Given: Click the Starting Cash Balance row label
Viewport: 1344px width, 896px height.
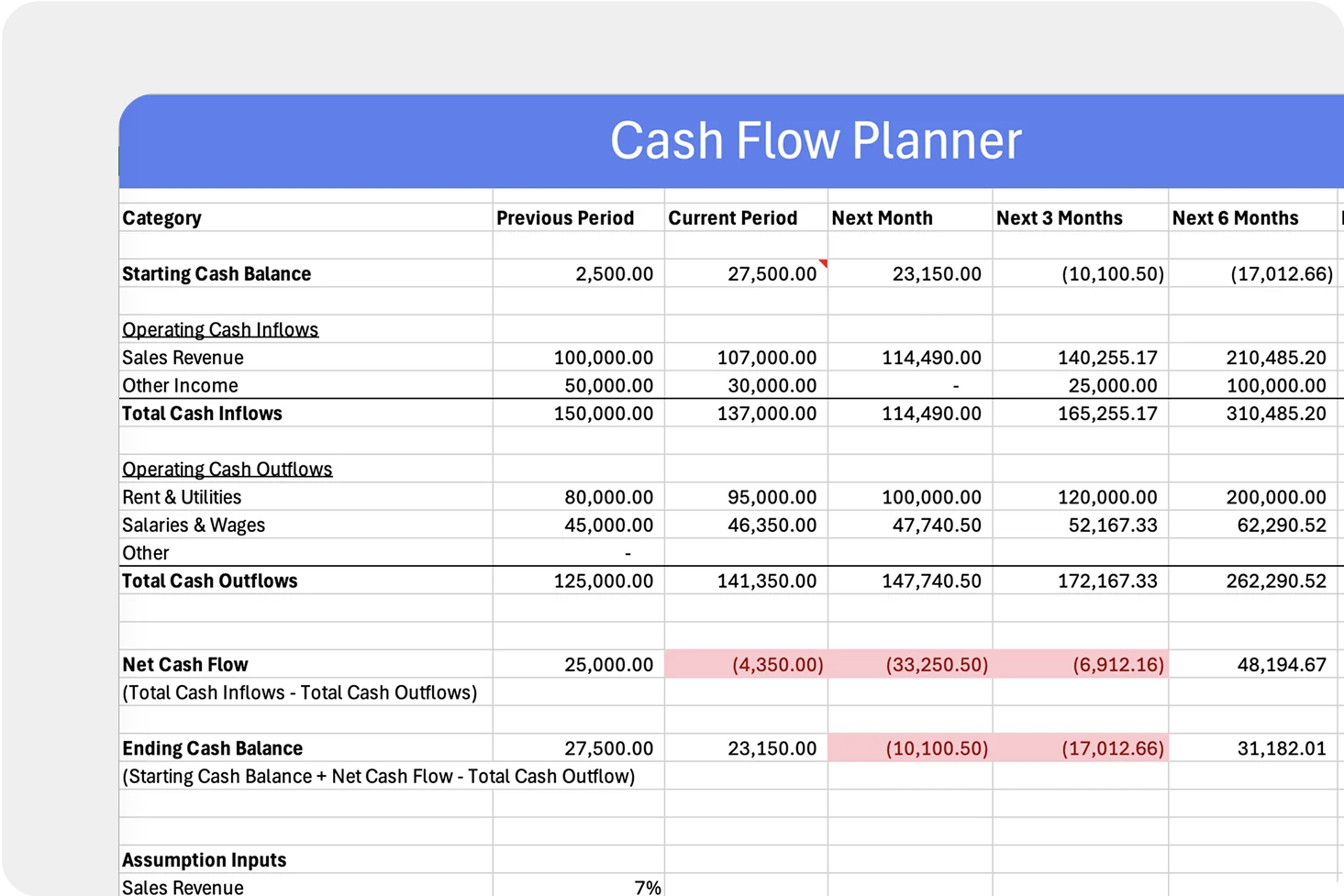Looking at the screenshot, I should 217,273.
